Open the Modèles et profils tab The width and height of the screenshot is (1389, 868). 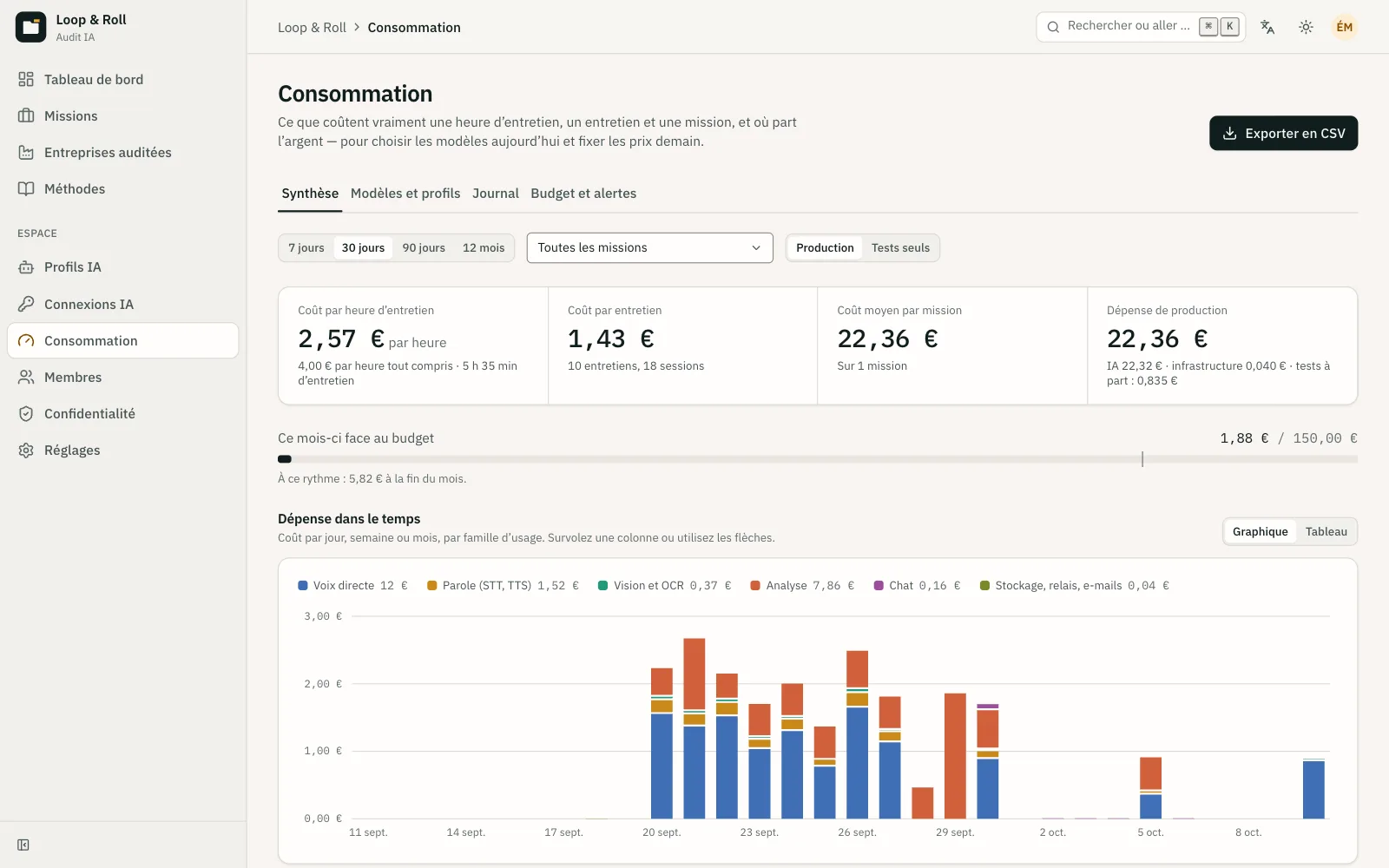tap(405, 194)
